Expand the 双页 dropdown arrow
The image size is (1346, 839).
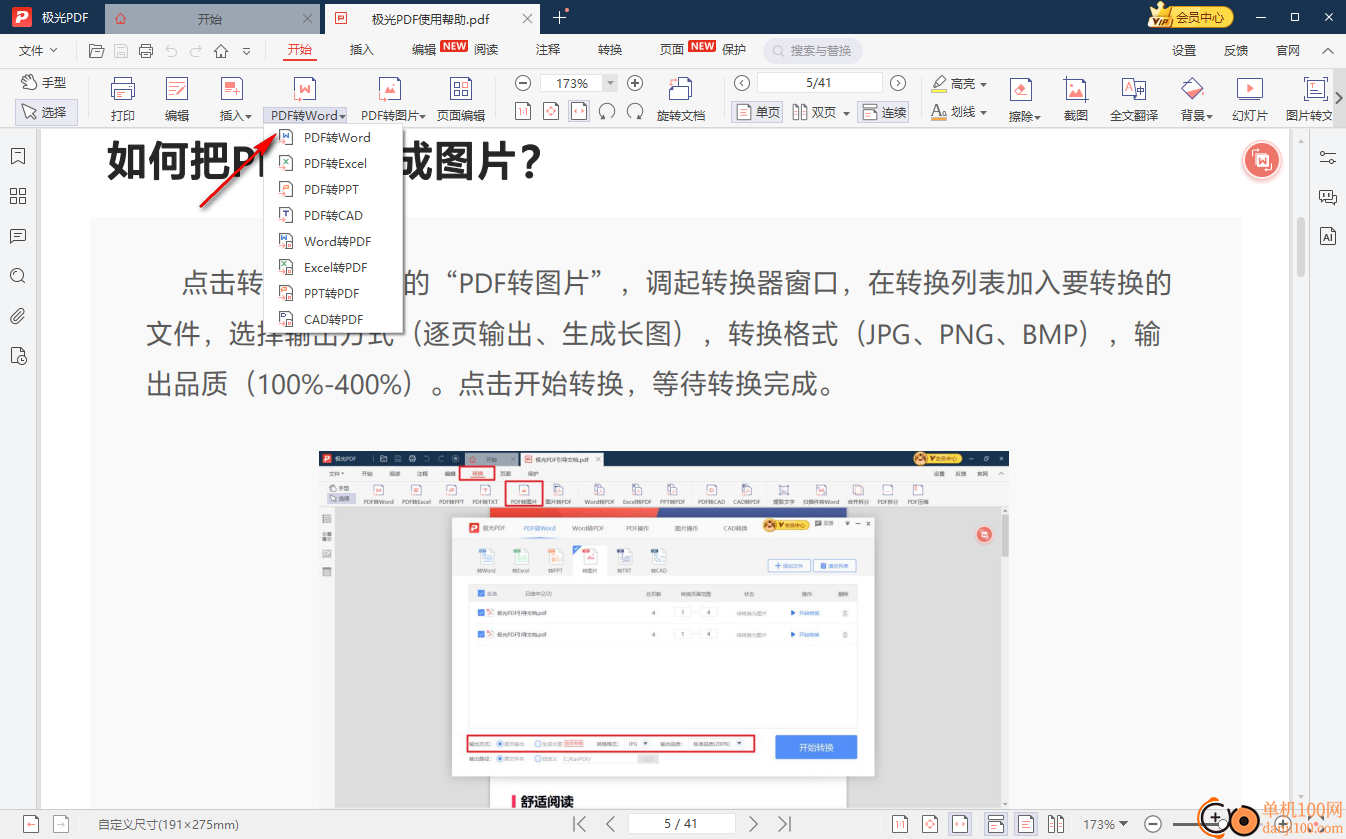click(x=846, y=113)
